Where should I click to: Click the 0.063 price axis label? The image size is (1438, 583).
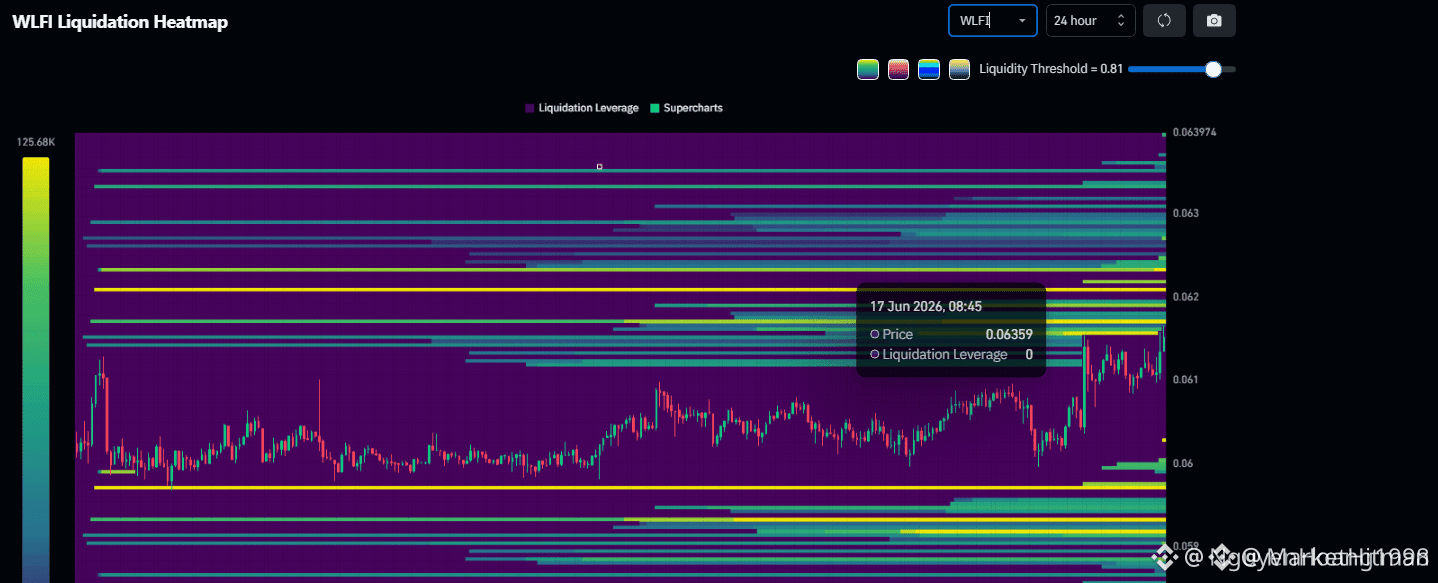click(1186, 213)
